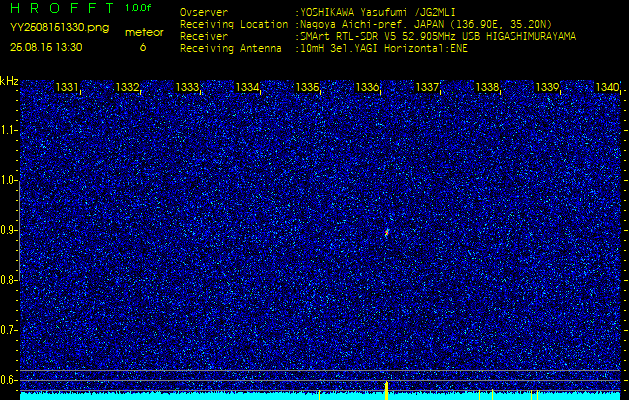
Task: Click the 1340 time label
Action: [607, 87]
